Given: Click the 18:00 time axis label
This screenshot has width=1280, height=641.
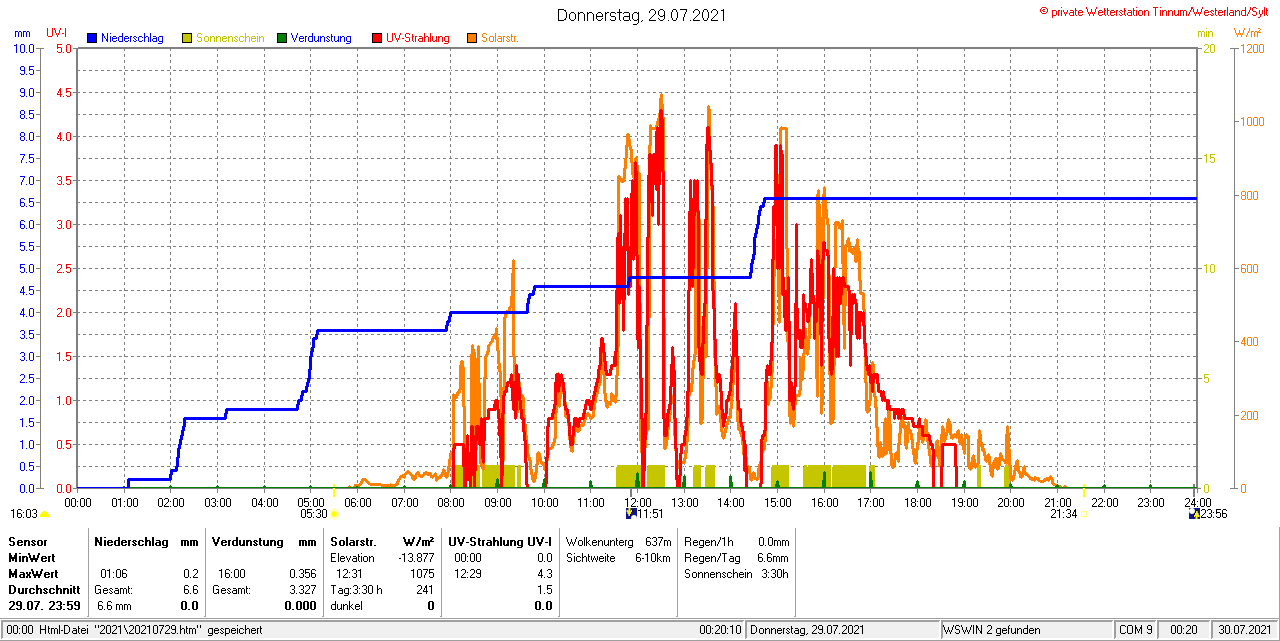Looking at the screenshot, I should 918,501.
